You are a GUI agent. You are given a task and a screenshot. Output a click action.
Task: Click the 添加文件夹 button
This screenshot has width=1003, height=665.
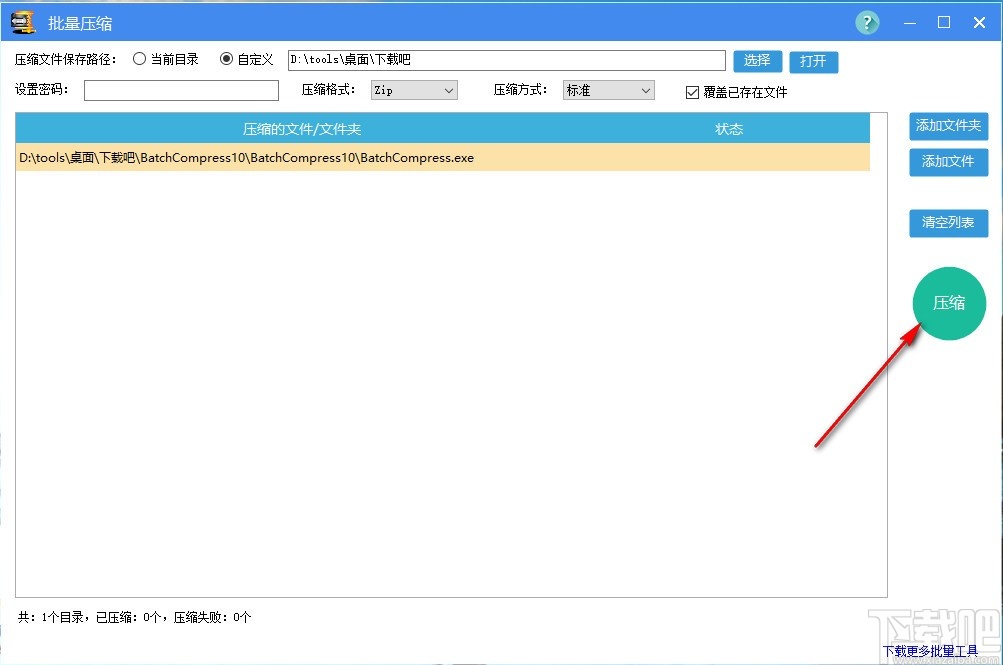point(947,126)
